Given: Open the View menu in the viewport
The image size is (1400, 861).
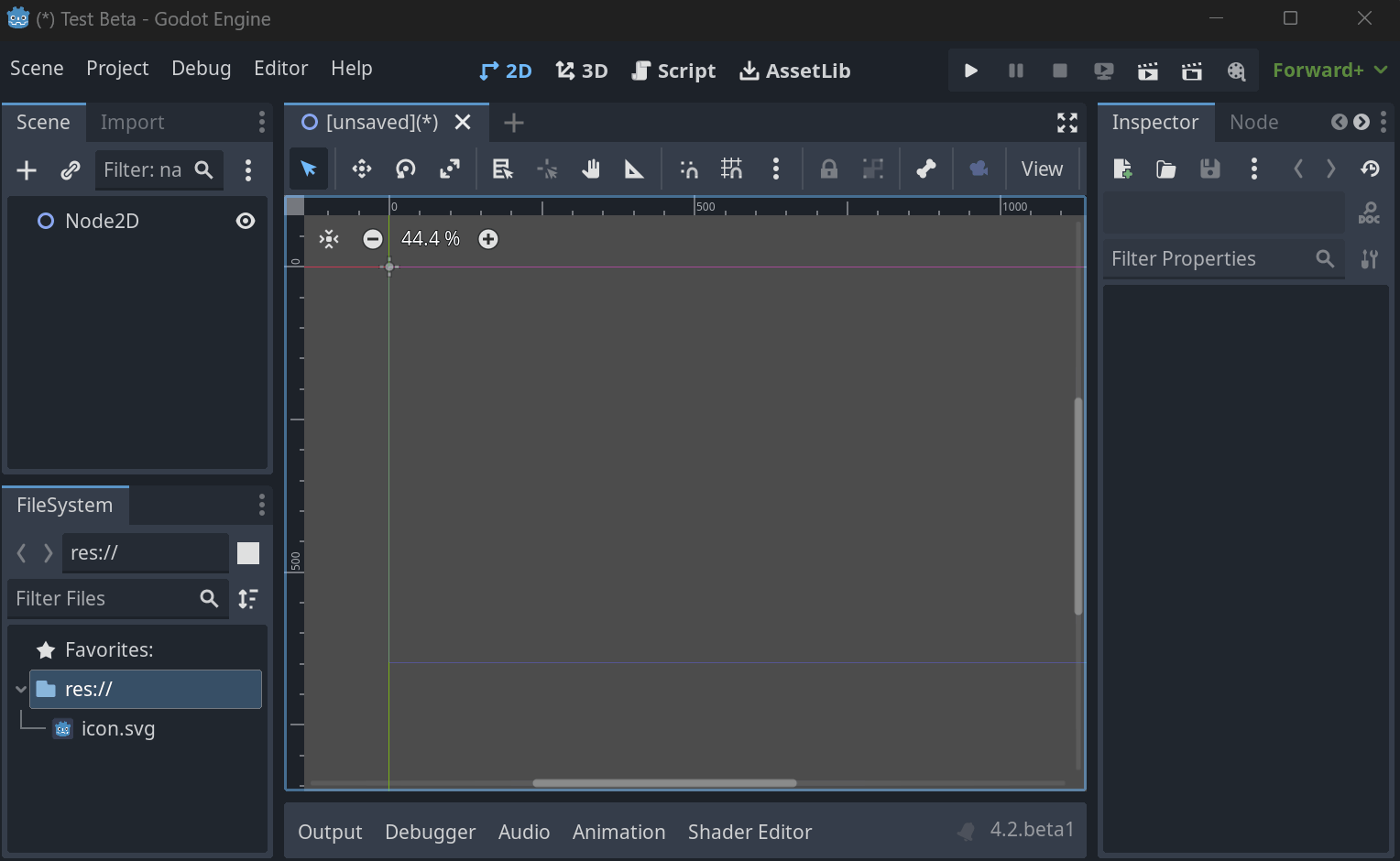Looking at the screenshot, I should pos(1042,169).
